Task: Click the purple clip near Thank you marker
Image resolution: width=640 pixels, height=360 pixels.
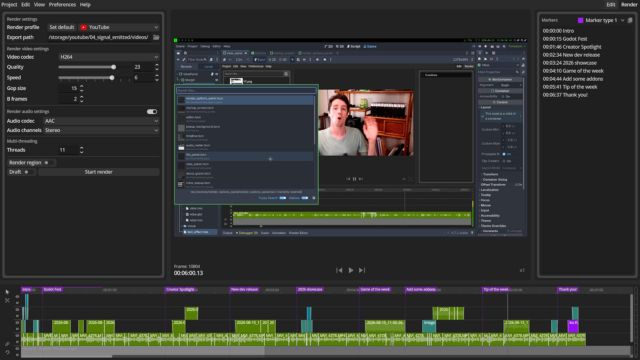Action: [x=573, y=326]
